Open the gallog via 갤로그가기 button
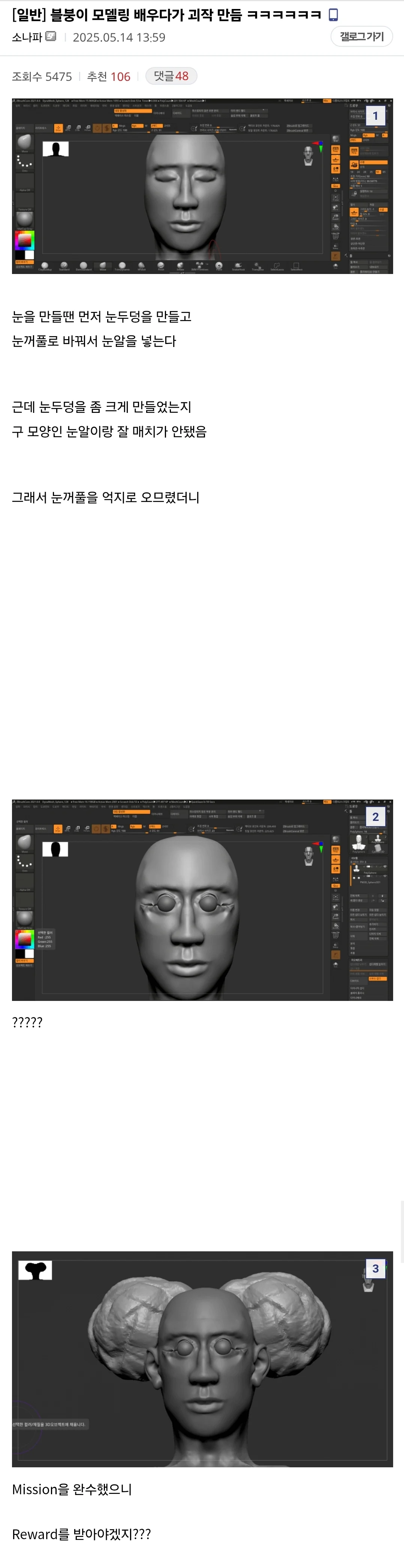This screenshot has width=404, height=1568. point(361,37)
